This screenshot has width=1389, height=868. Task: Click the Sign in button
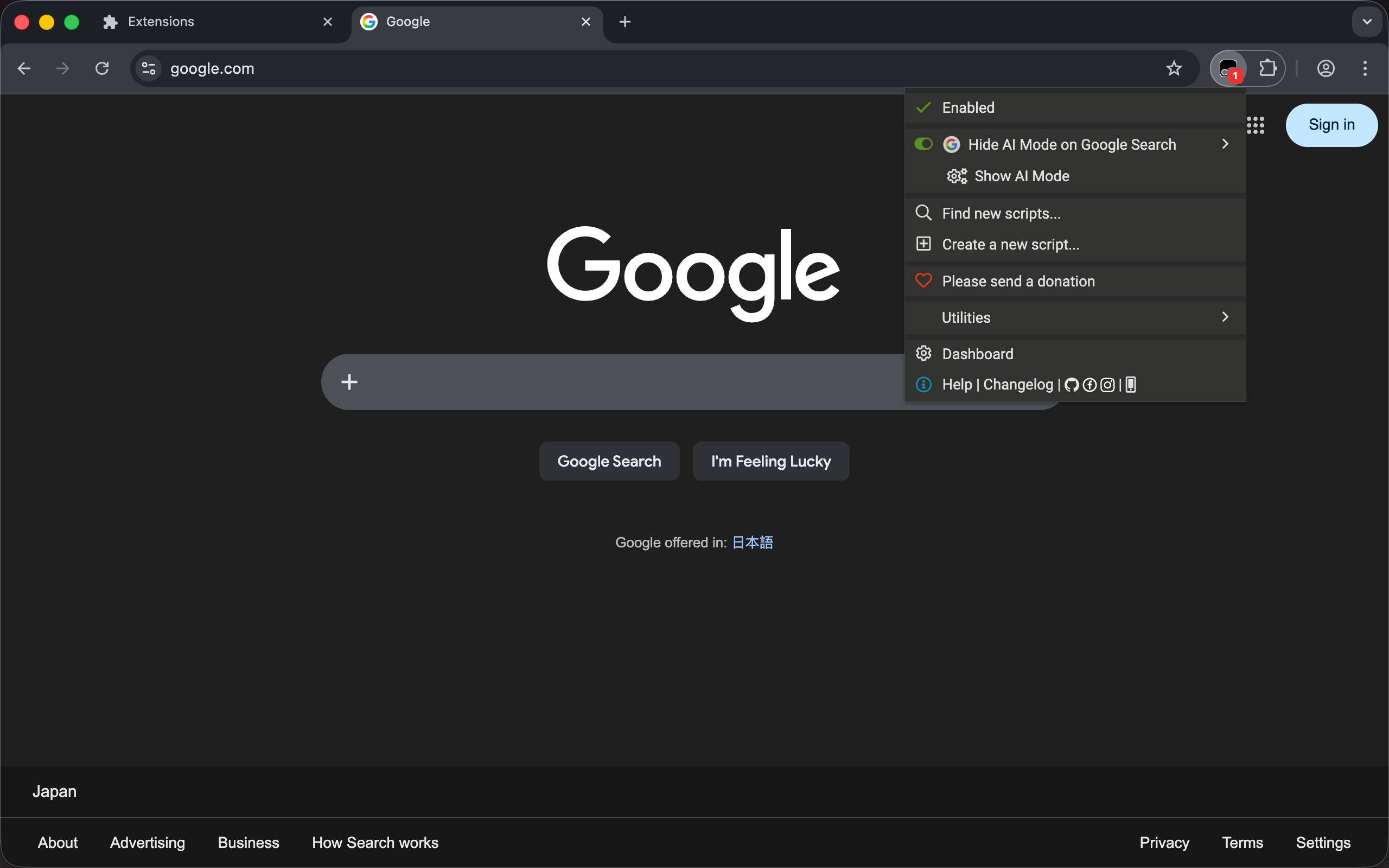(x=1331, y=125)
